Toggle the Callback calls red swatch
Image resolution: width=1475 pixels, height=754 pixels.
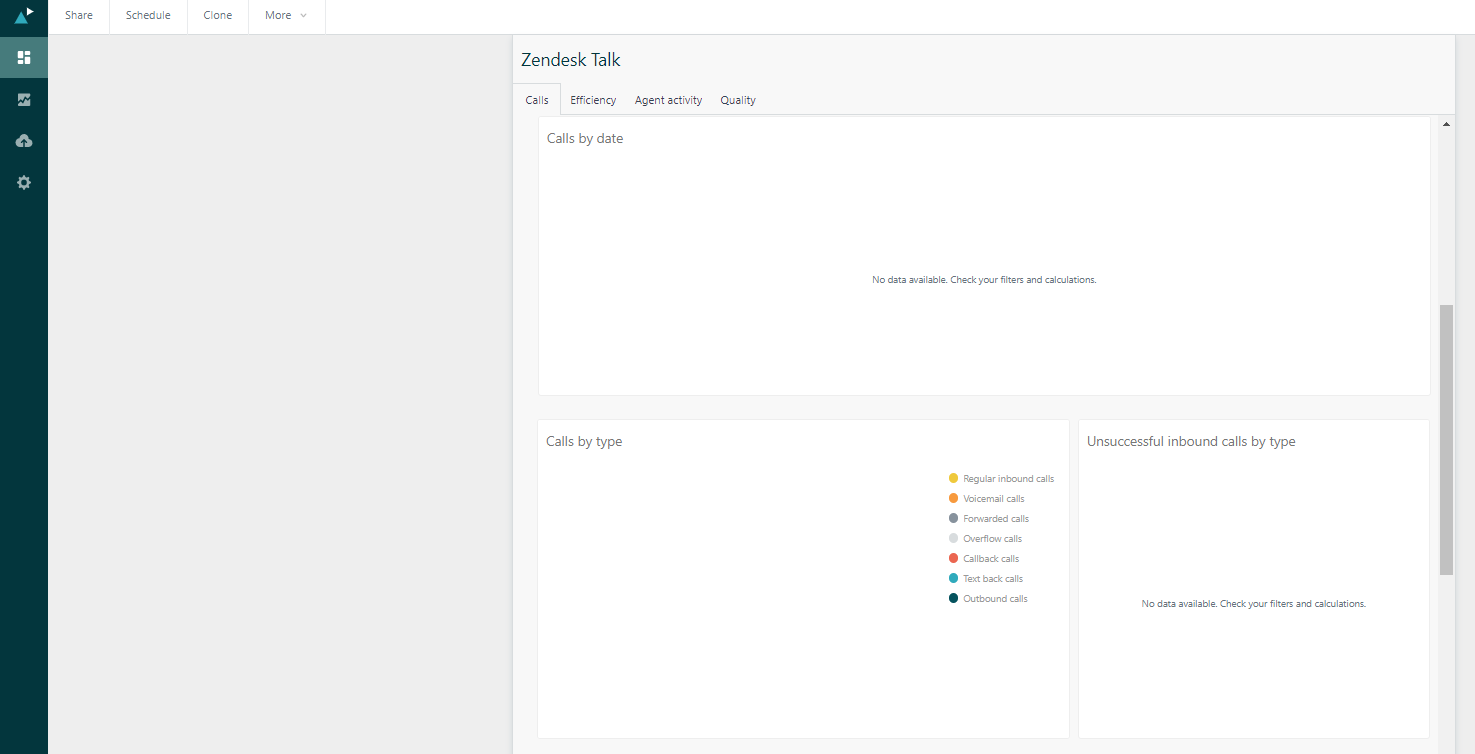(x=953, y=558)
